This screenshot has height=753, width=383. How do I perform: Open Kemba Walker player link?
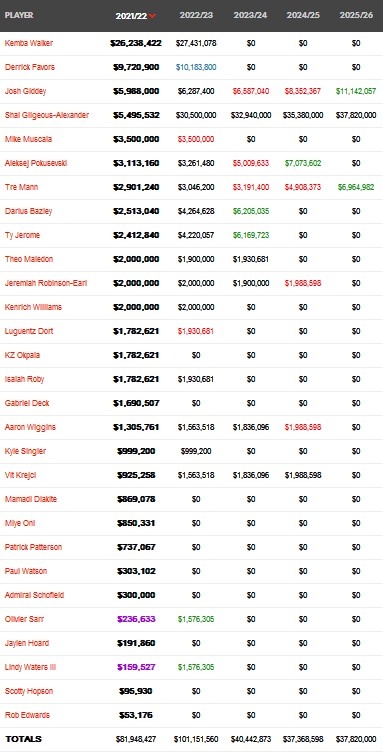(29, 43)
